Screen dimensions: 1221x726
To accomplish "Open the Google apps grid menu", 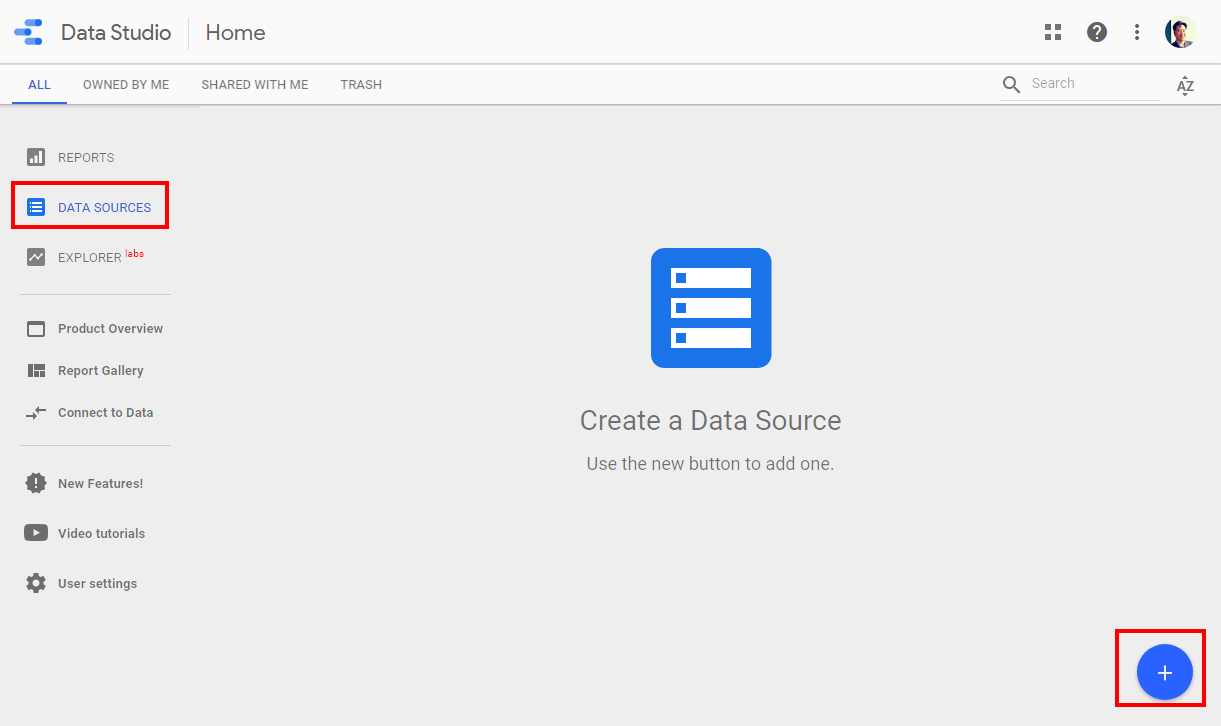I will 1052,32.
